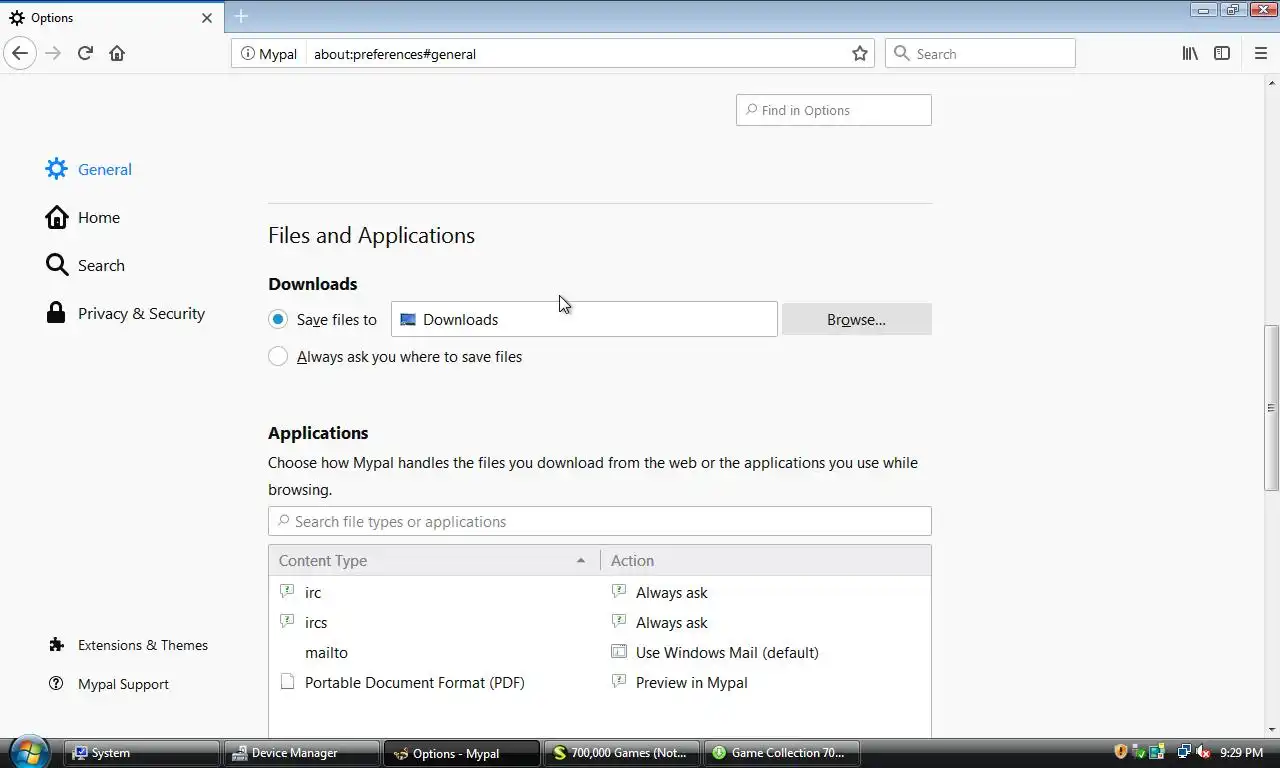The height and width of the screenshot is (768, 1280).
Task: Show site information icon next to Mypal
Action: point(247,54)
